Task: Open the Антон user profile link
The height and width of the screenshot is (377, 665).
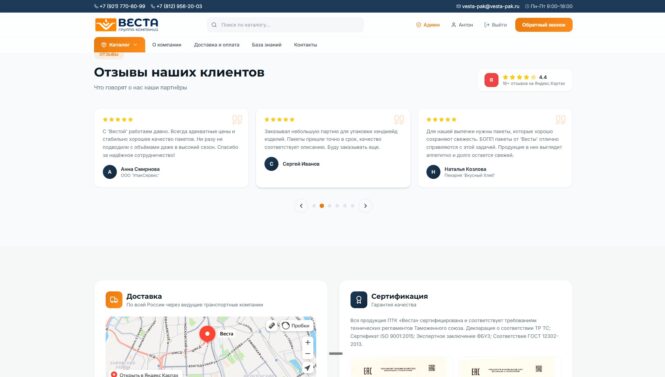Action: click(x=461, y=25)
